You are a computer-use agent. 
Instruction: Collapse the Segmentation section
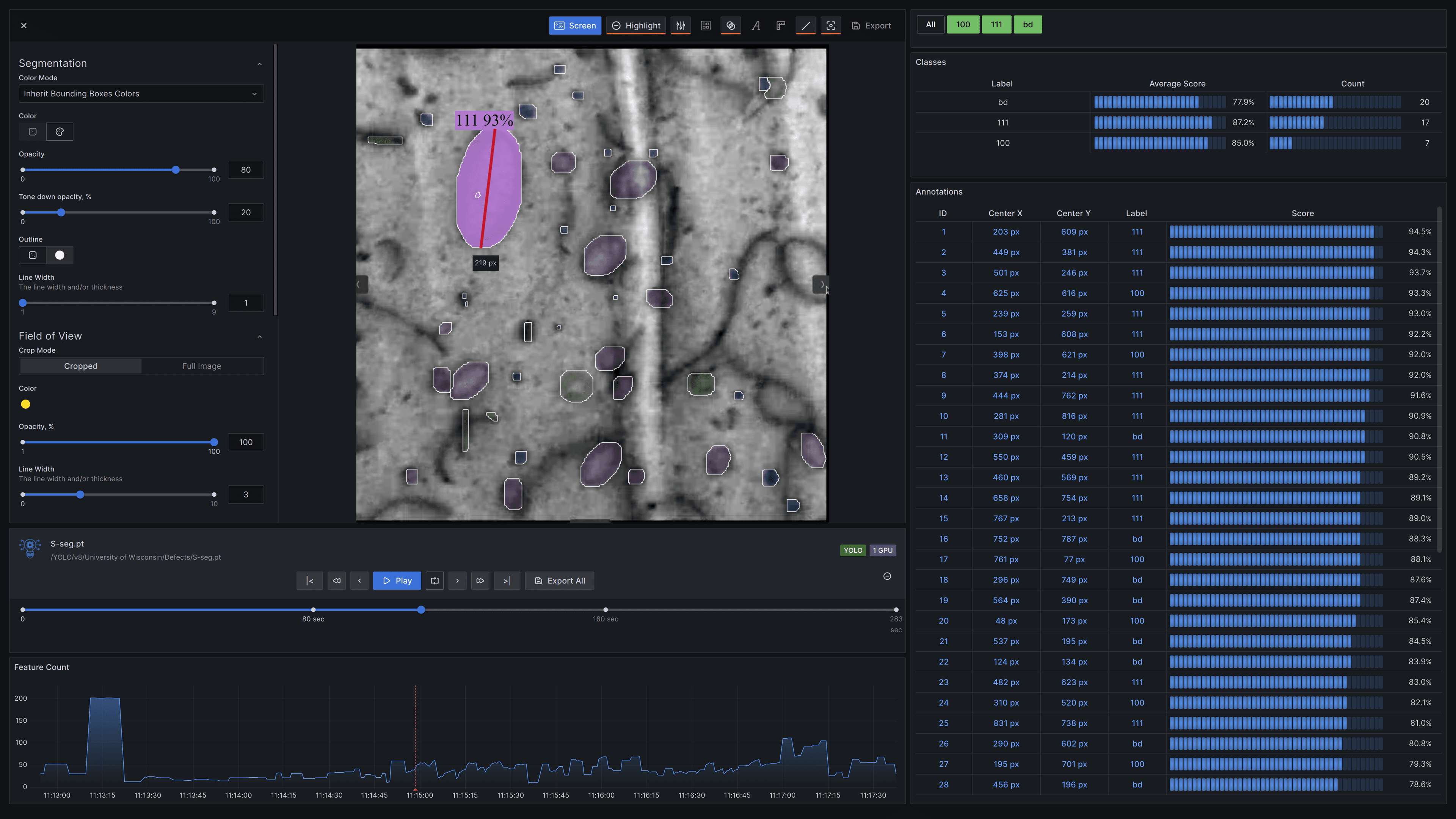(259, 63)
